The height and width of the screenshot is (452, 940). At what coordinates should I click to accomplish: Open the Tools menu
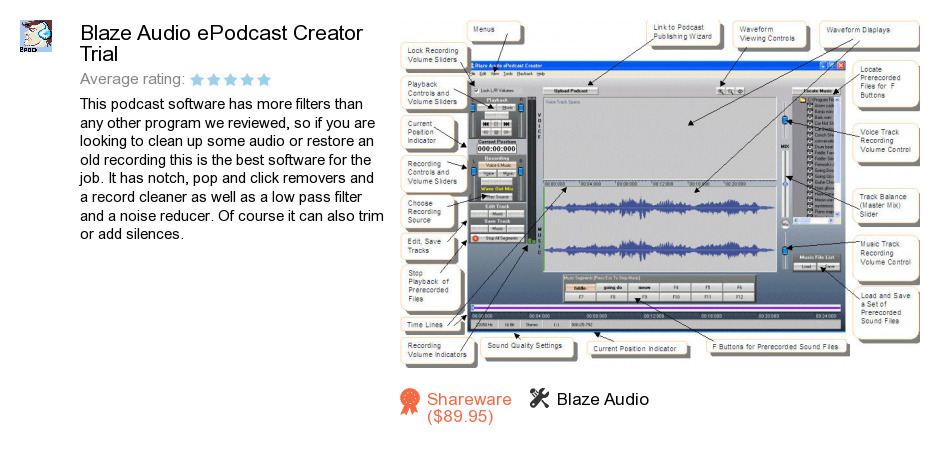point(508,74)
